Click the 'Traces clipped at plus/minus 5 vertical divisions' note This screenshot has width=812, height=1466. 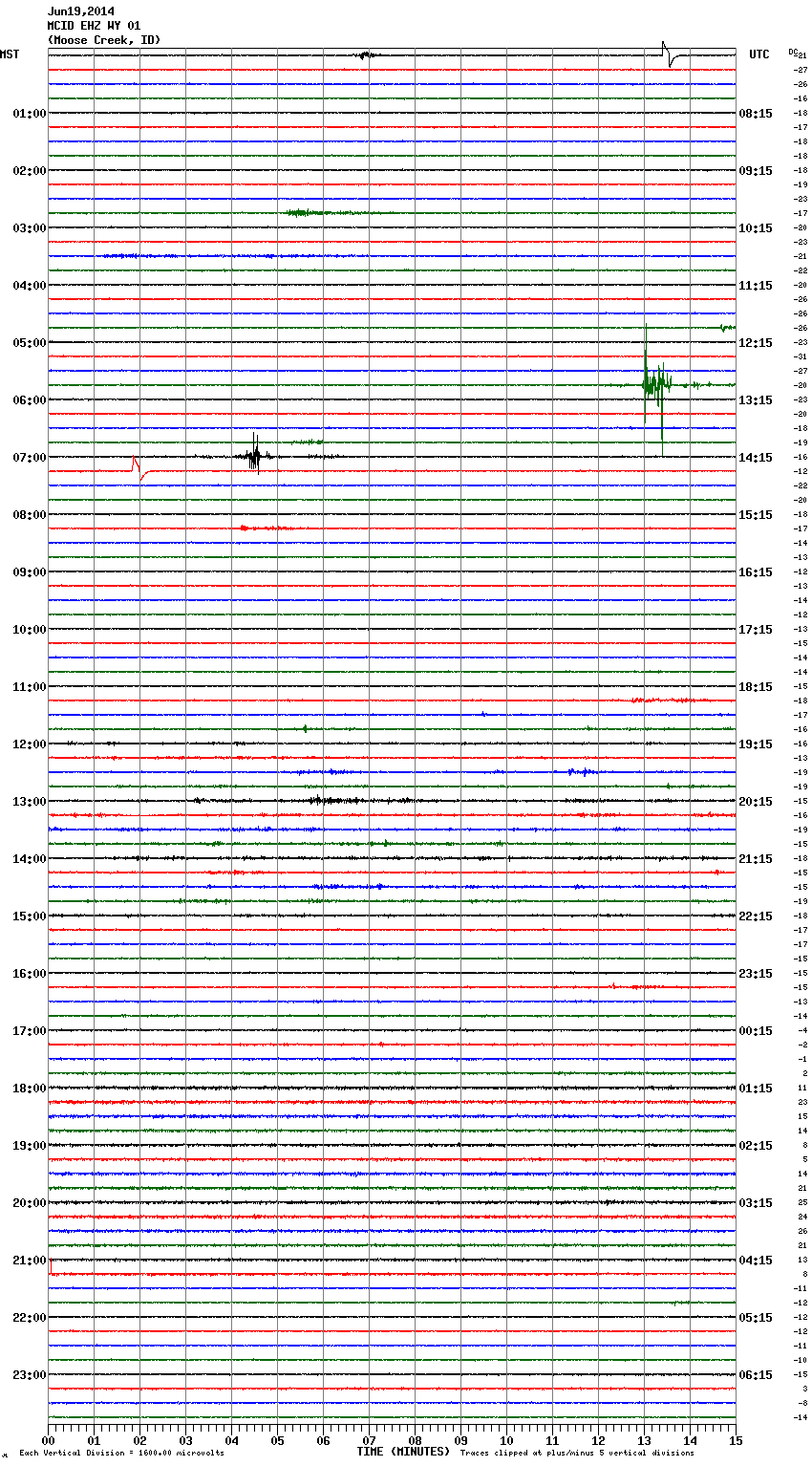(x=577, y=1454)
